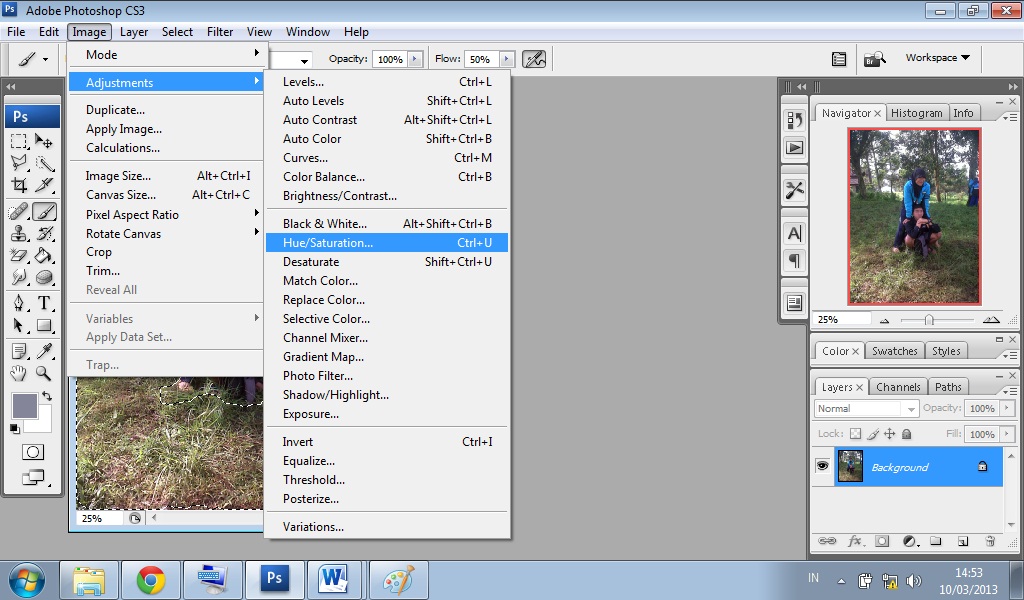Select Canvas Size menu entry
Image resolution: width=1024 pixels, height=600 pixels.
(x=167, y=195)
